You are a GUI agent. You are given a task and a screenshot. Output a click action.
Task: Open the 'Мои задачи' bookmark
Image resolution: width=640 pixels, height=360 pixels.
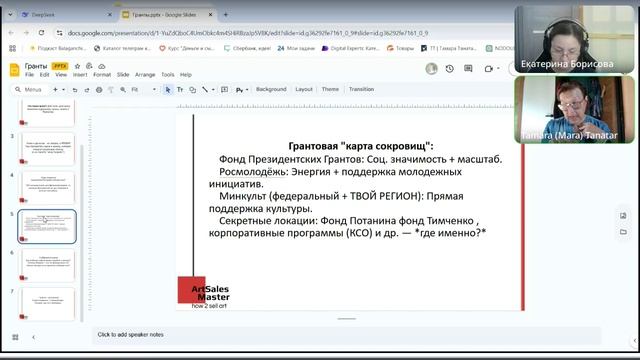point(296,48)
